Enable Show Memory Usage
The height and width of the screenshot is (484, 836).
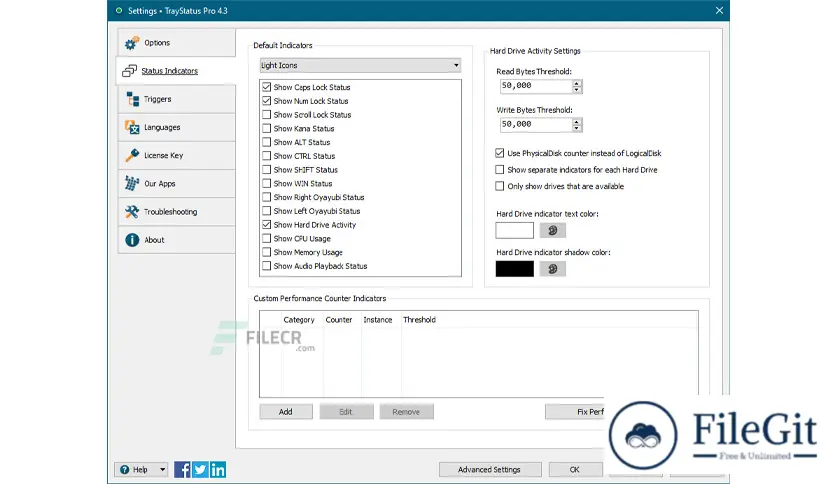(267, 252)
